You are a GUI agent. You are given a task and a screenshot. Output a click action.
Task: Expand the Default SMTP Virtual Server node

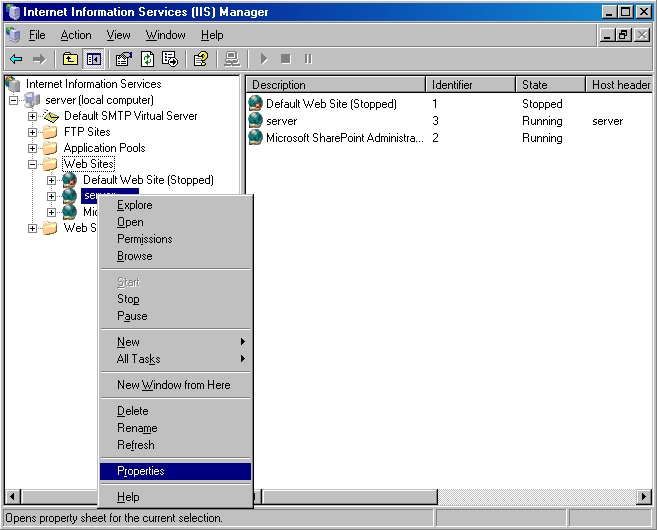point(32,116)
